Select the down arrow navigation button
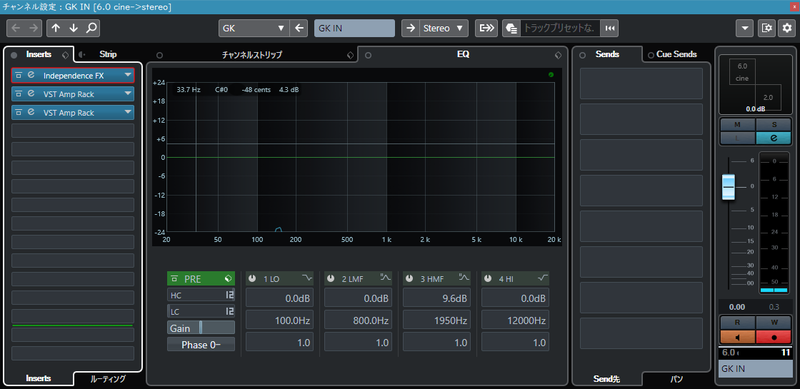 [x=73, y=29]
